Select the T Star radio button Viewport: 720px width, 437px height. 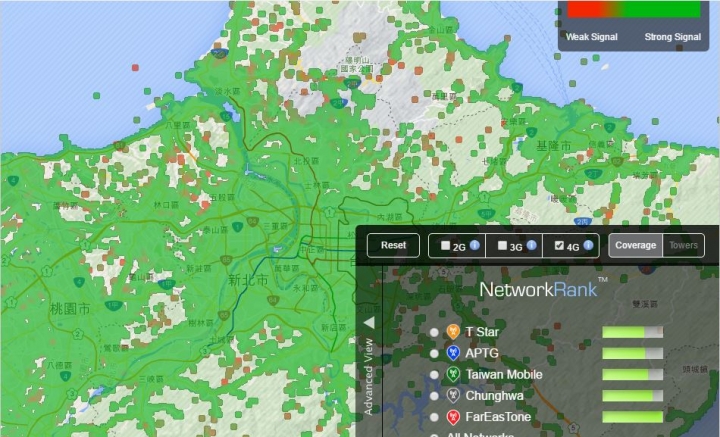[x=434, y=332]
